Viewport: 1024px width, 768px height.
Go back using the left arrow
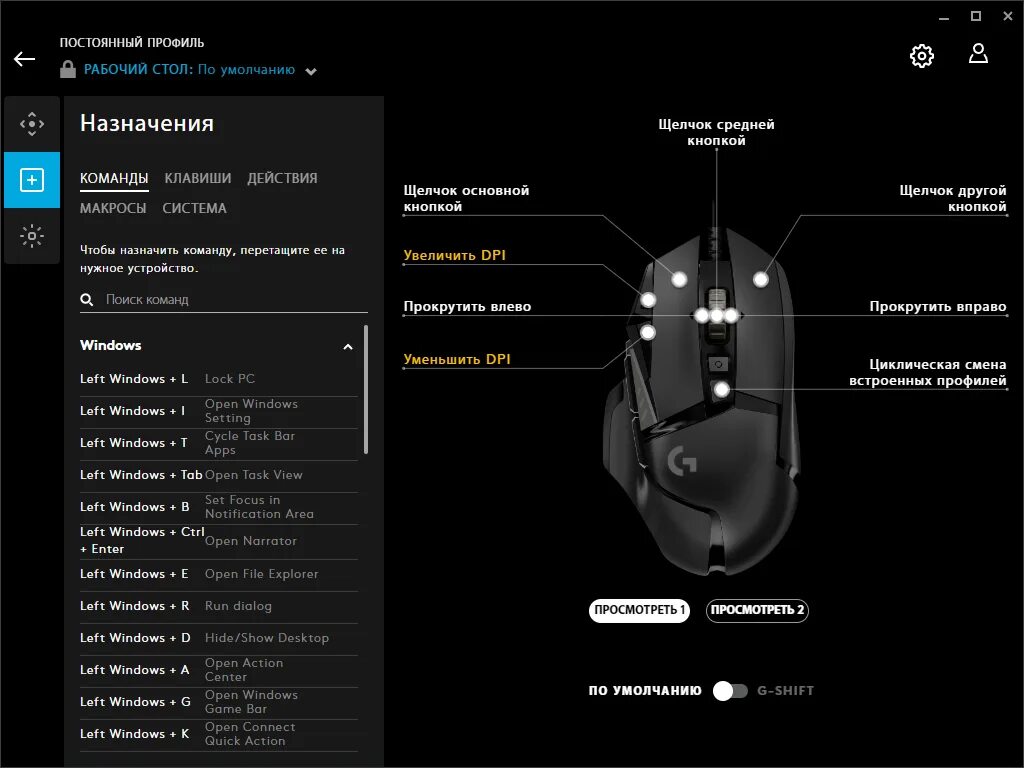click(x=24, y=59)
